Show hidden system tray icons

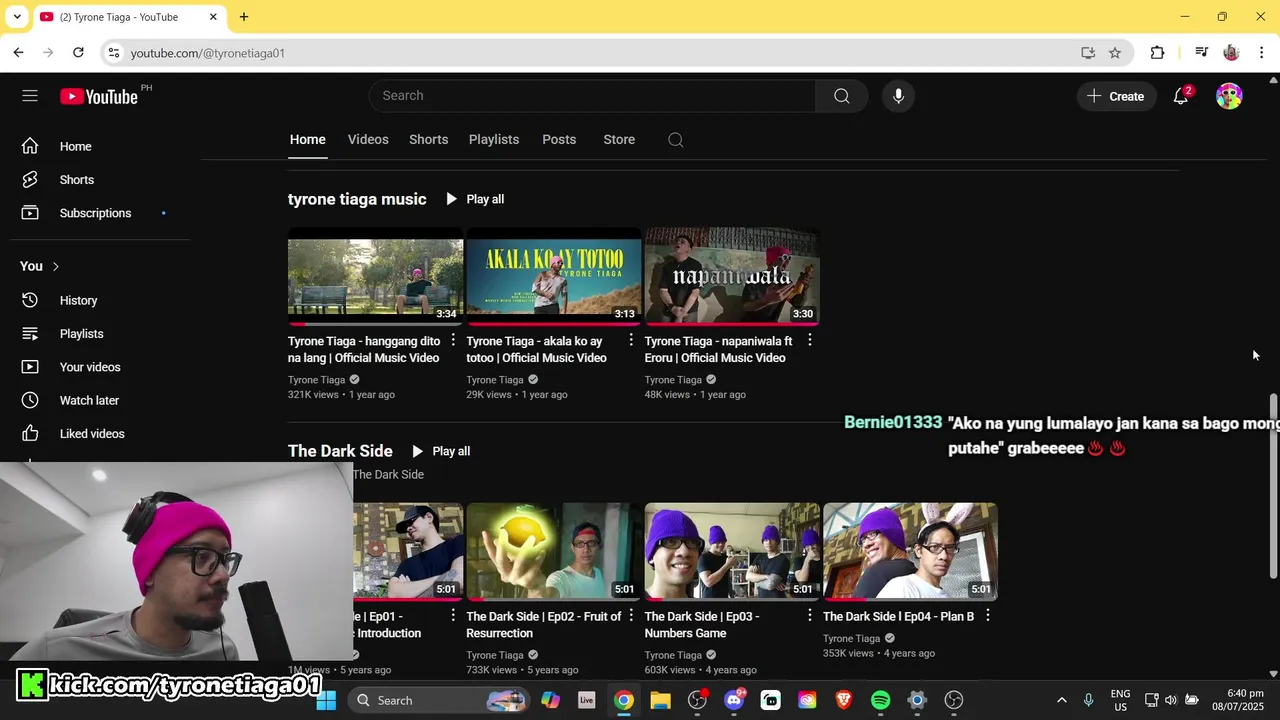click(1061, 700)
